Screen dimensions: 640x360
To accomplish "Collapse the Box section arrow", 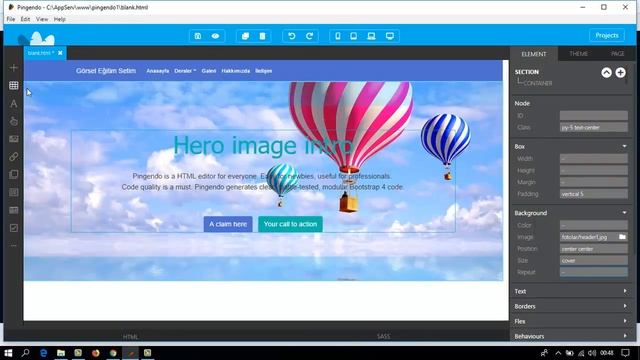I will [624, 146].
